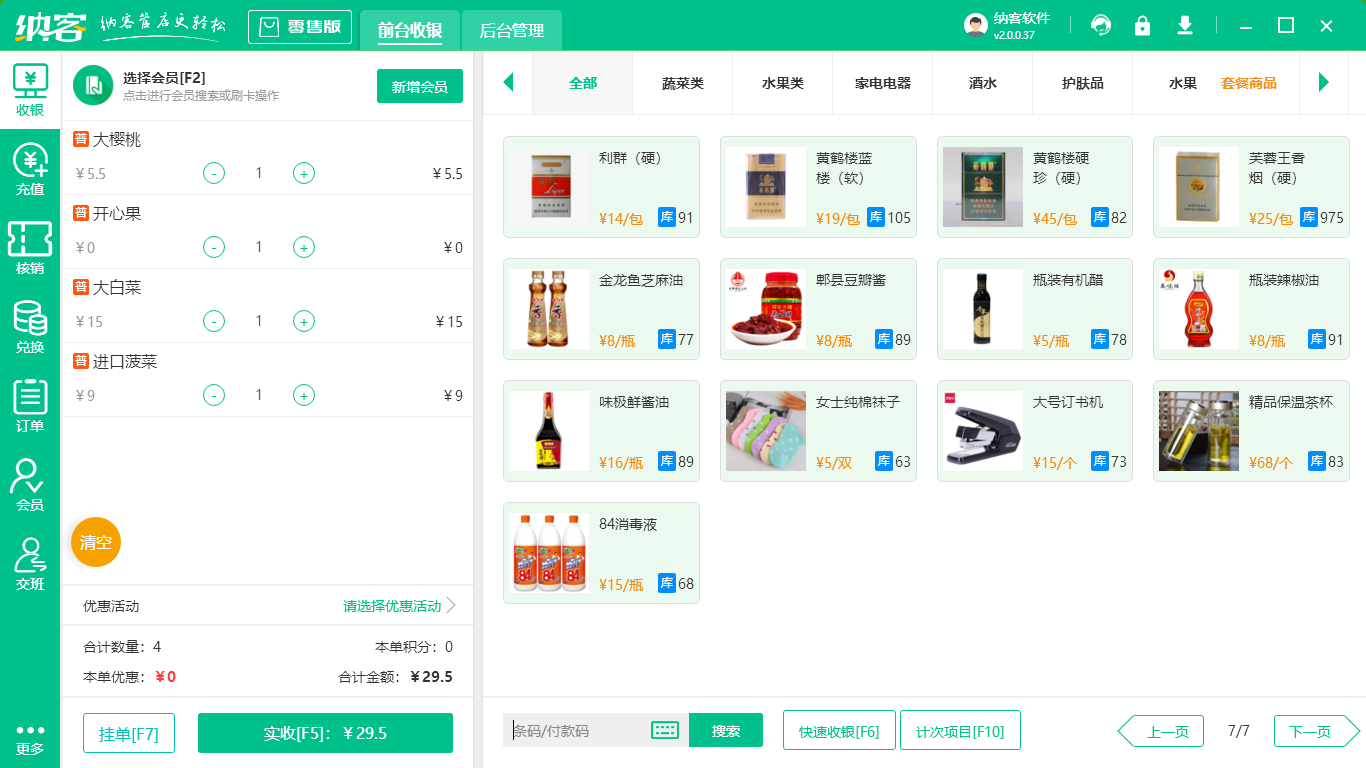The height and width of the screenshot is (768, 1366).
Task: Click the 新增会员 button
Action: click(419, 87)
